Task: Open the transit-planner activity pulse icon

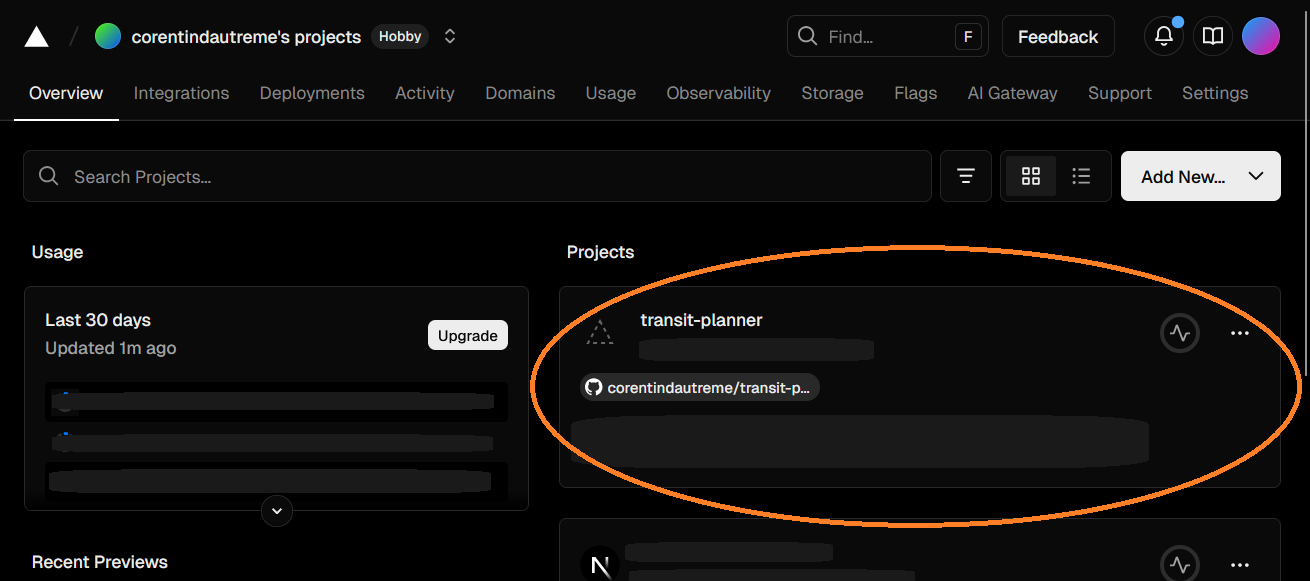Action: point(1180,333)
